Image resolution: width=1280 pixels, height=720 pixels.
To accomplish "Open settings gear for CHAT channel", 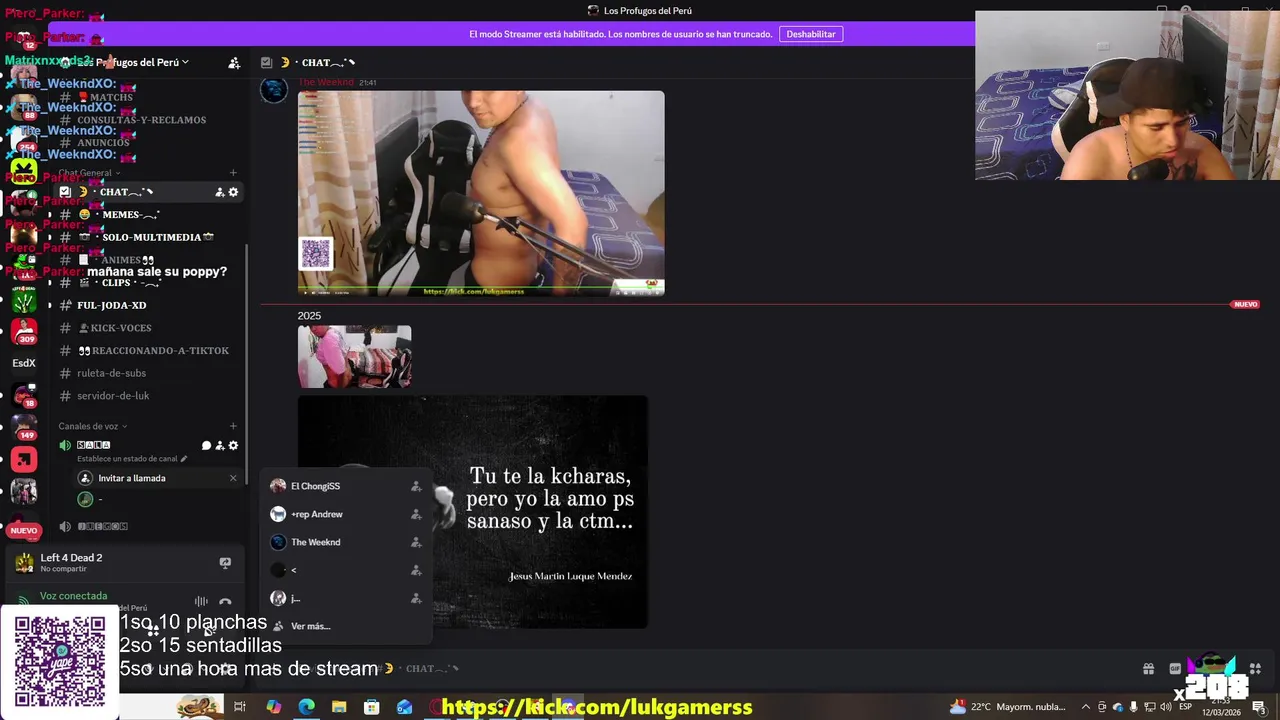I will (233, 192).
